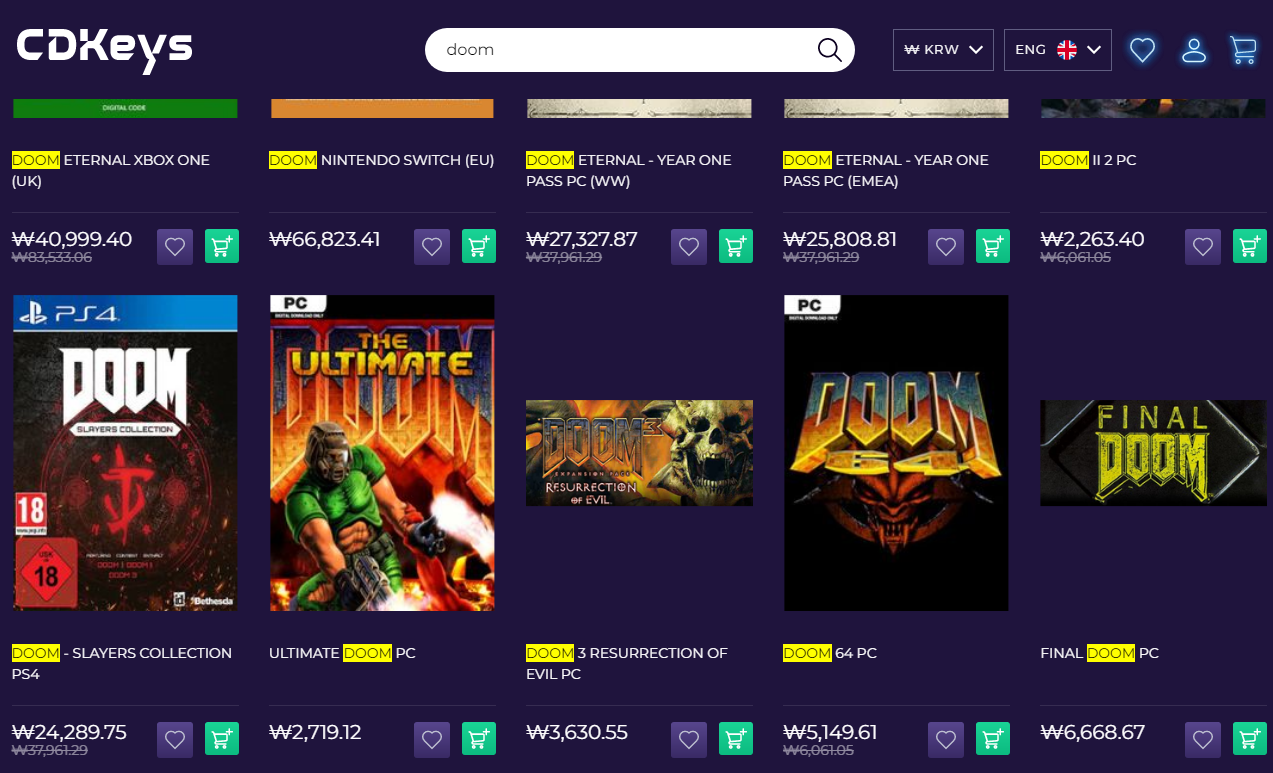Screen dimensions: 1273x773
Task: Open the KRW currency dropdown
Action: (x=943, y=50)
